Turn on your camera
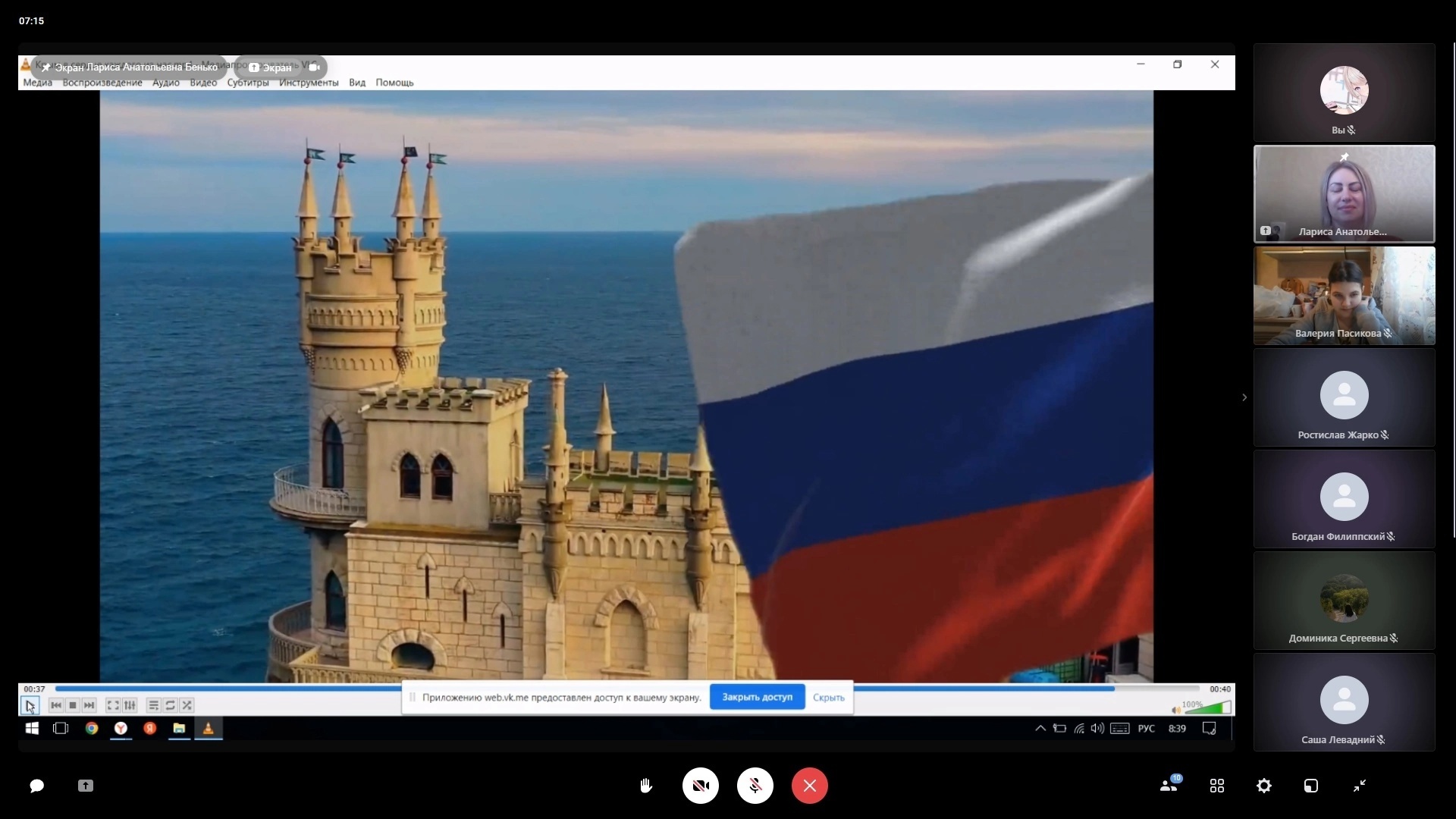Image resolution: width=1456 pixels, height=819 pixels. click(x=701, y=786)
